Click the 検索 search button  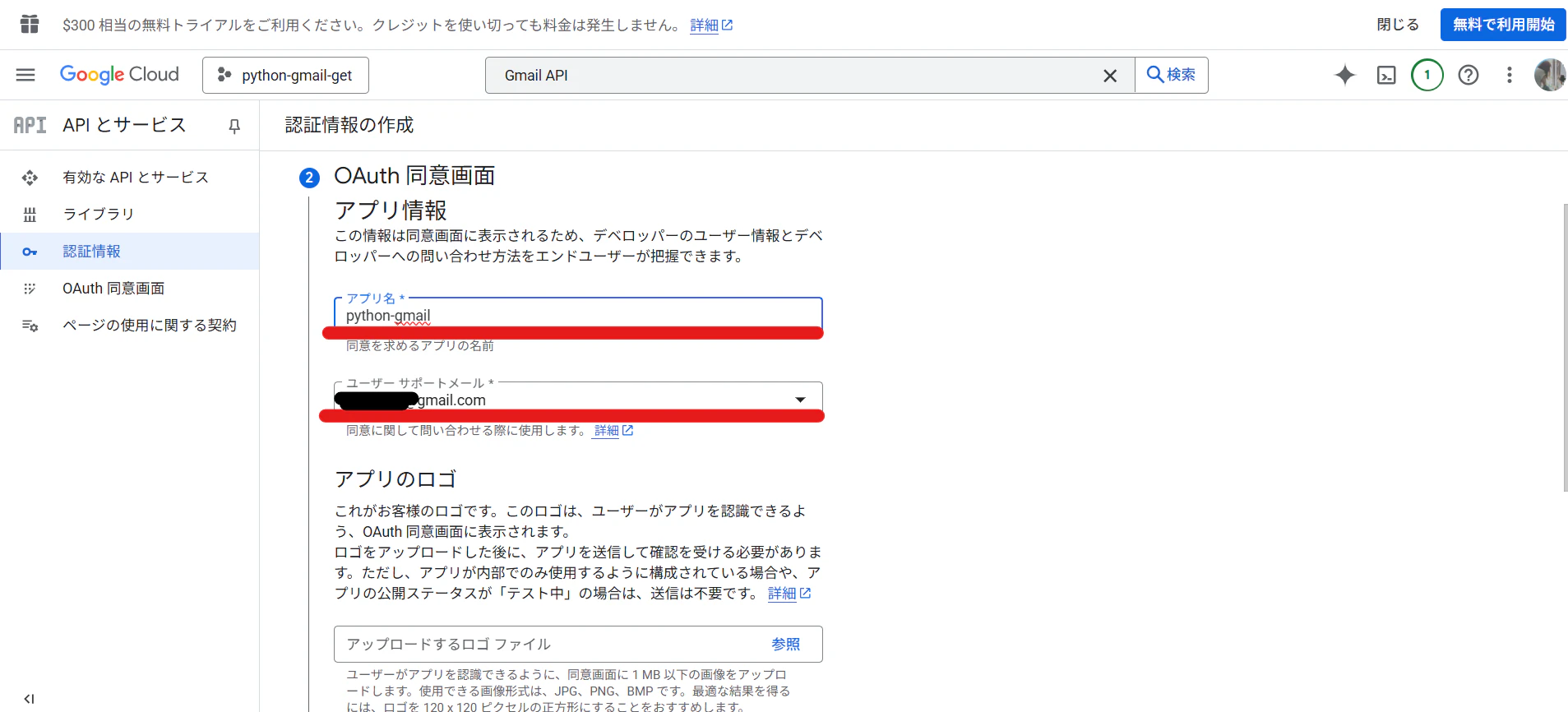[x=1172, y=75]
